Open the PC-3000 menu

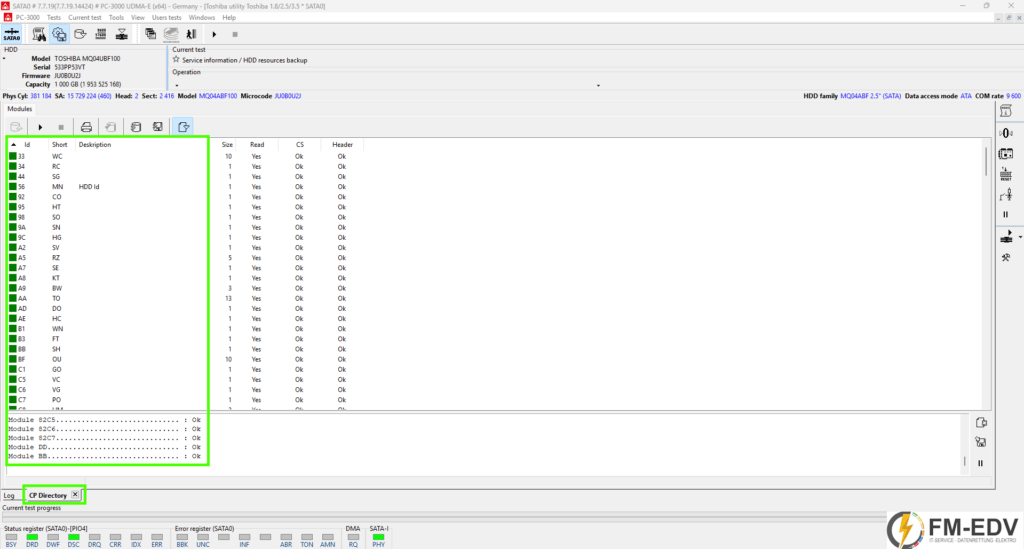(27, 18)
